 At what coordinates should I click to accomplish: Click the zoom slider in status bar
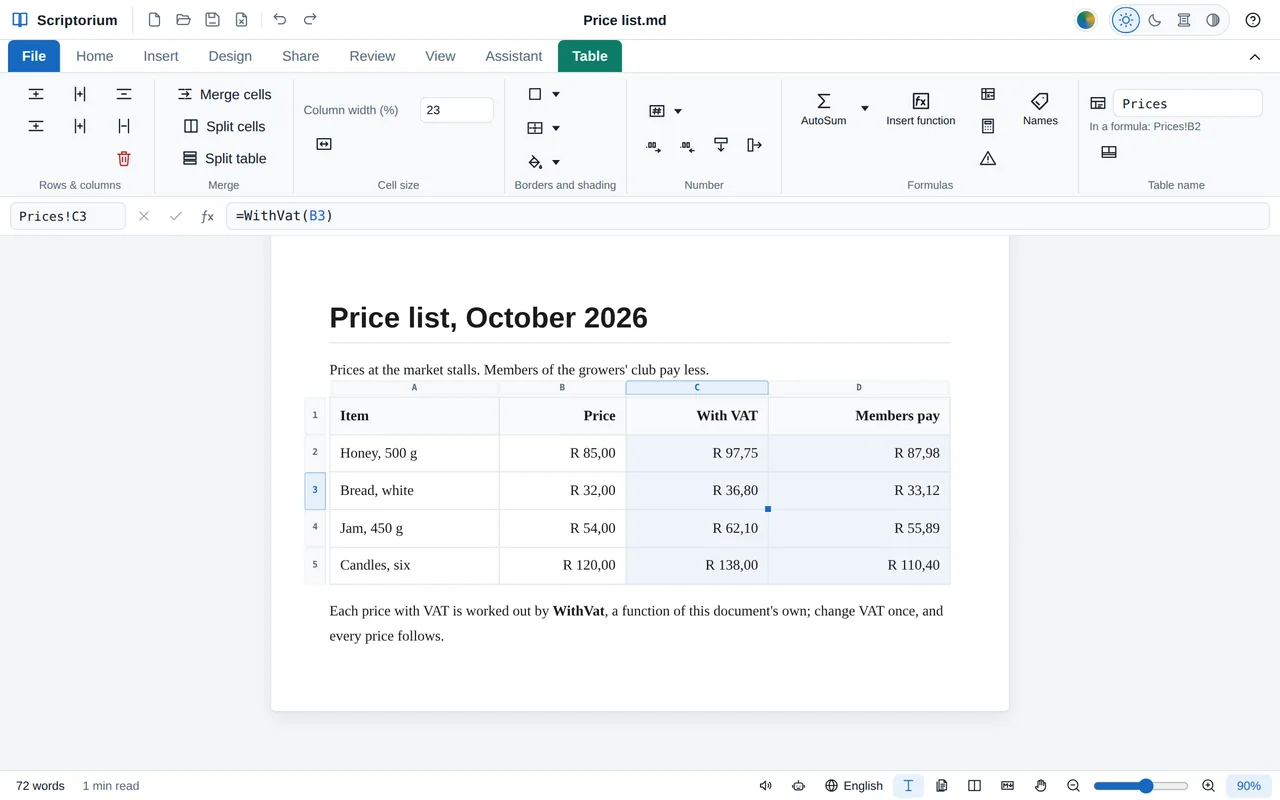pos(1141,786)
